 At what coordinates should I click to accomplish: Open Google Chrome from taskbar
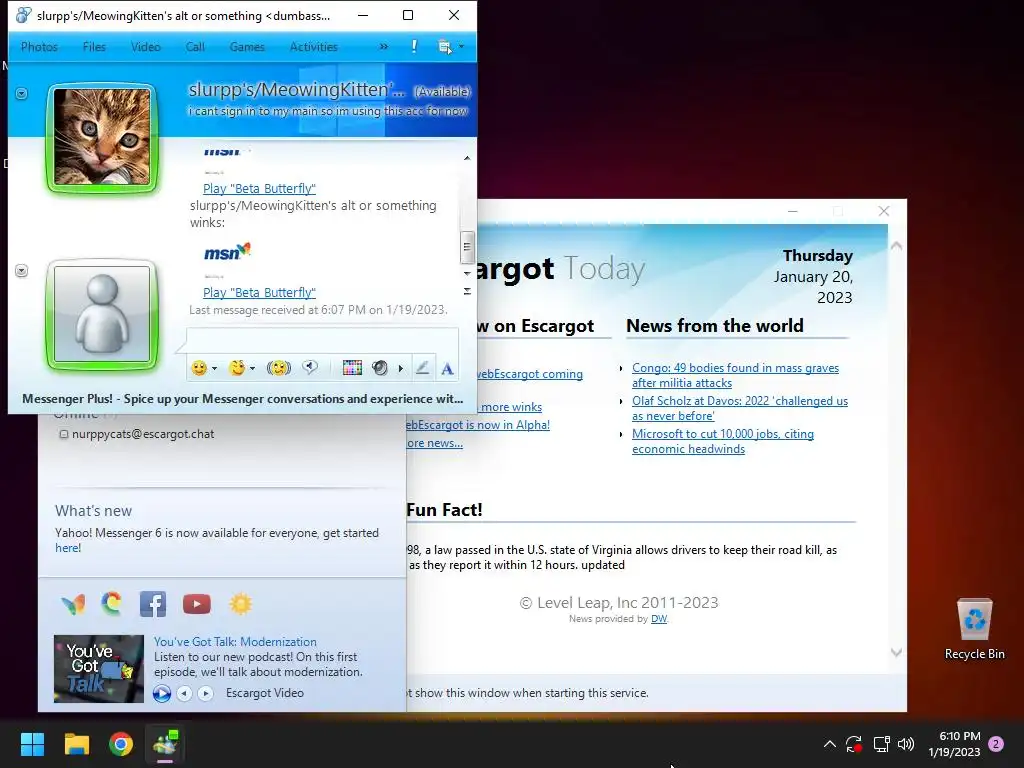click(121, 744)
